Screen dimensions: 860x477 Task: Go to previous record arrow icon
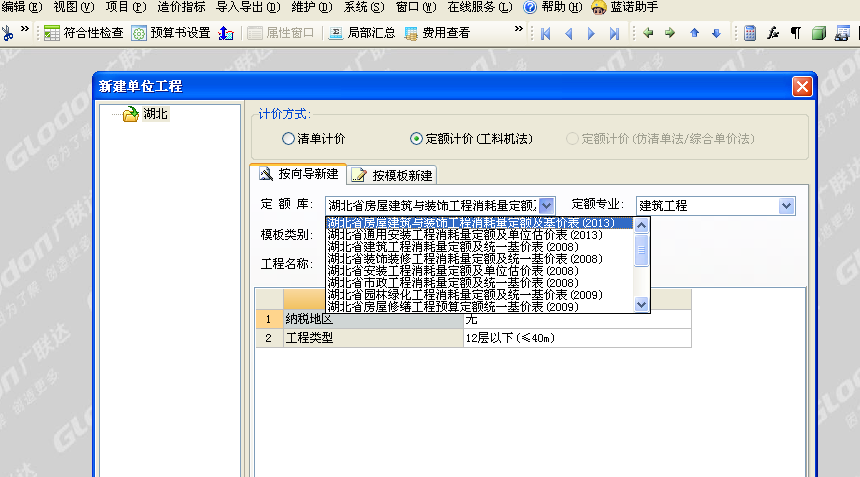[569, 33]
